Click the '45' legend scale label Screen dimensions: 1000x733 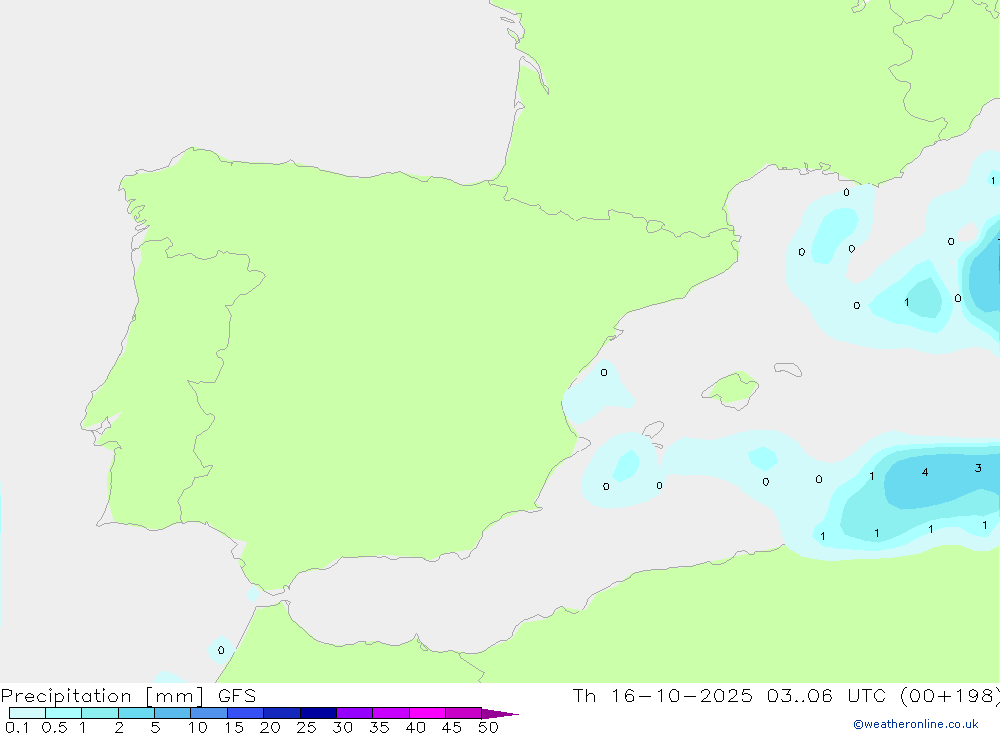point(452,727)
